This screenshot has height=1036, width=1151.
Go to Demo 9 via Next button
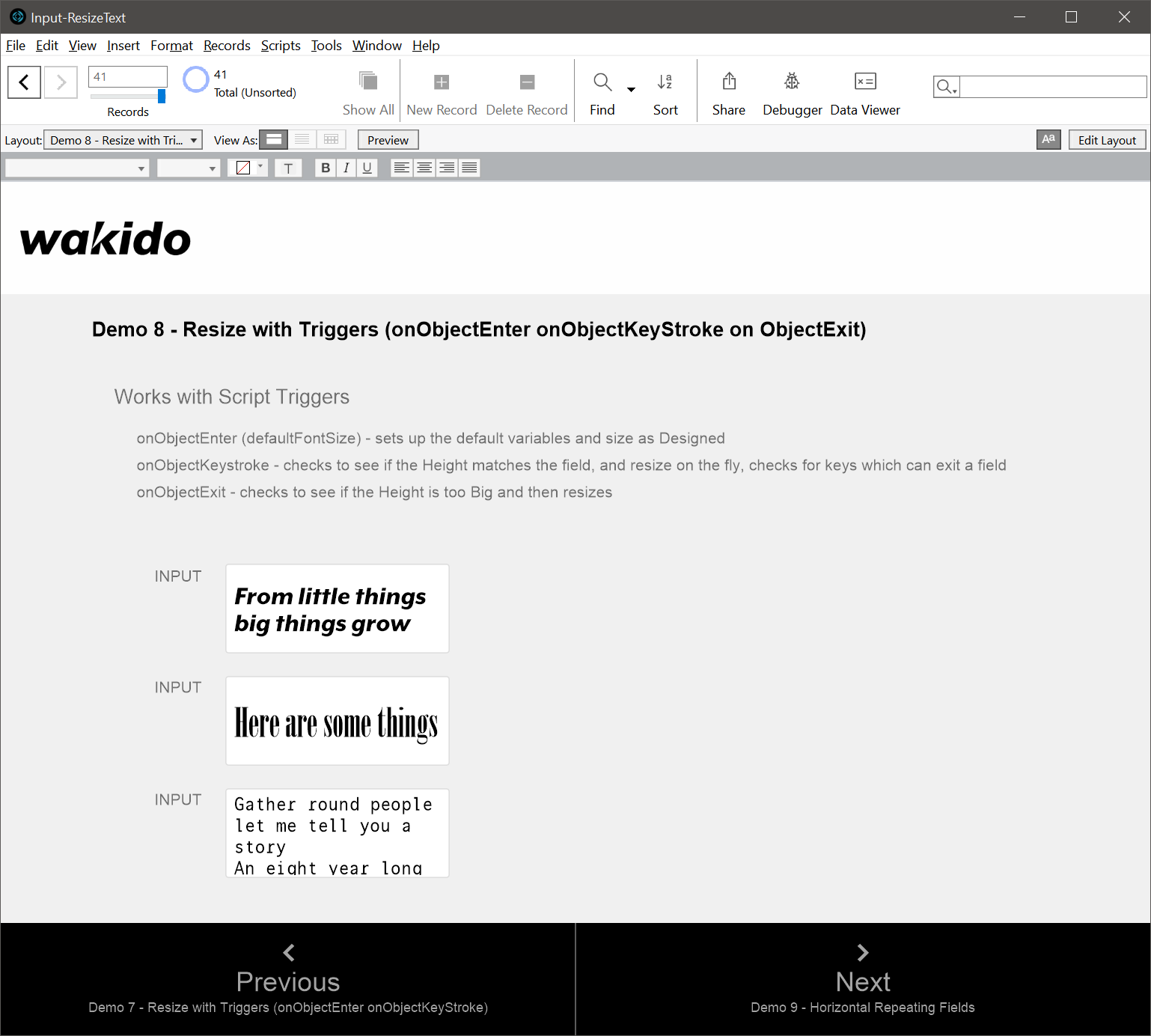[x=862, y=979]
